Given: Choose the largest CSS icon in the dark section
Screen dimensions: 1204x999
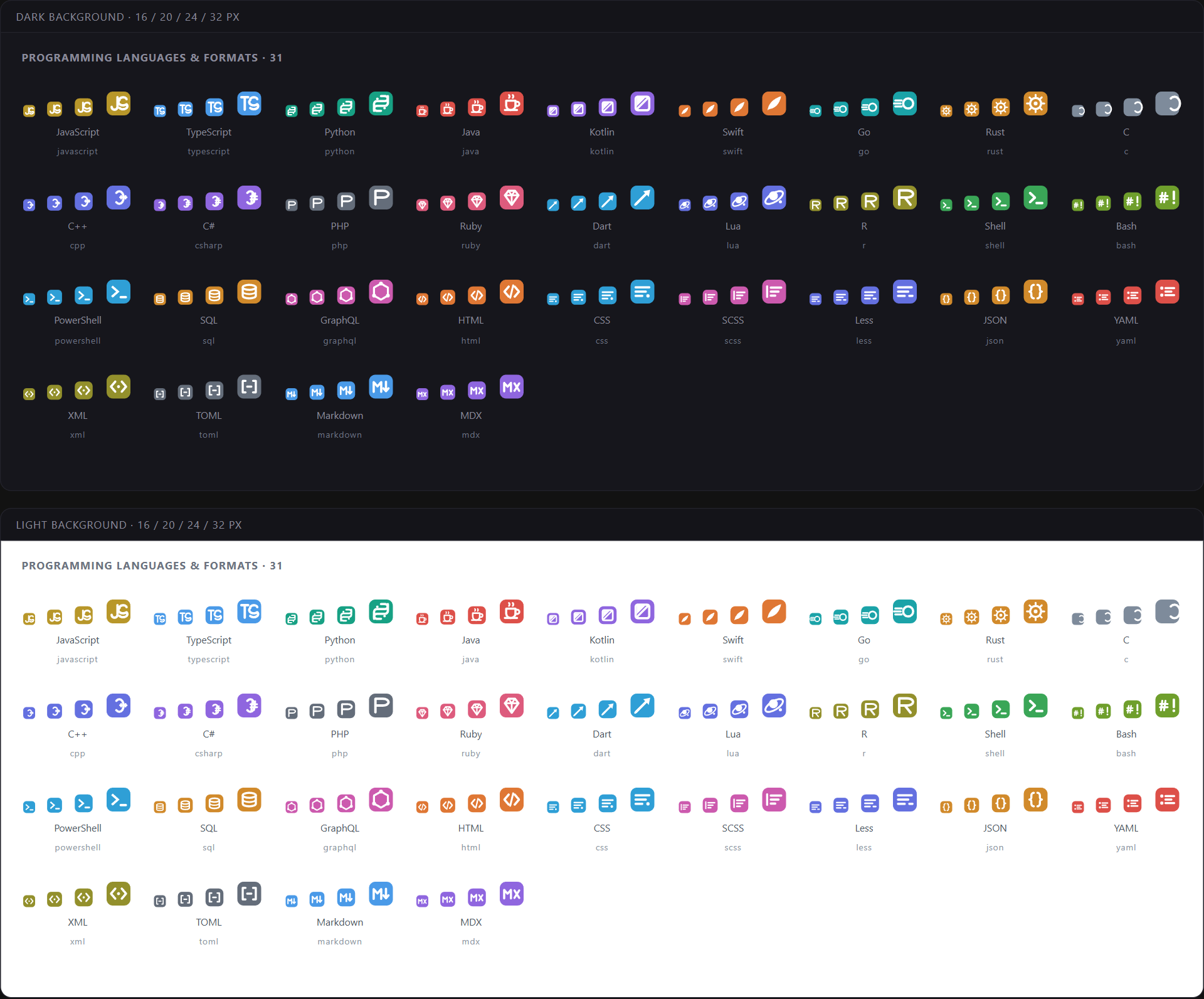Looking at the screenshot, I should point(643,292).
